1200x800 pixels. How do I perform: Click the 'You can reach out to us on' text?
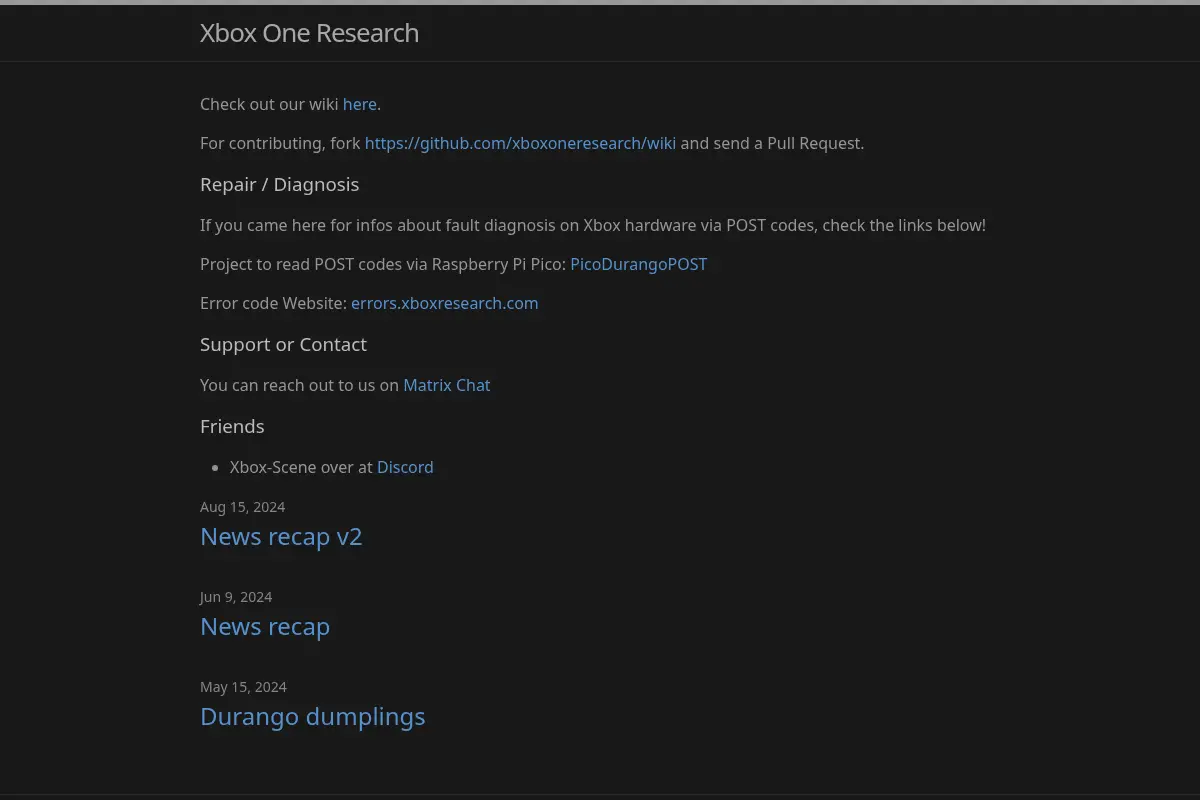pyautogui.click(x=299, y=385)
